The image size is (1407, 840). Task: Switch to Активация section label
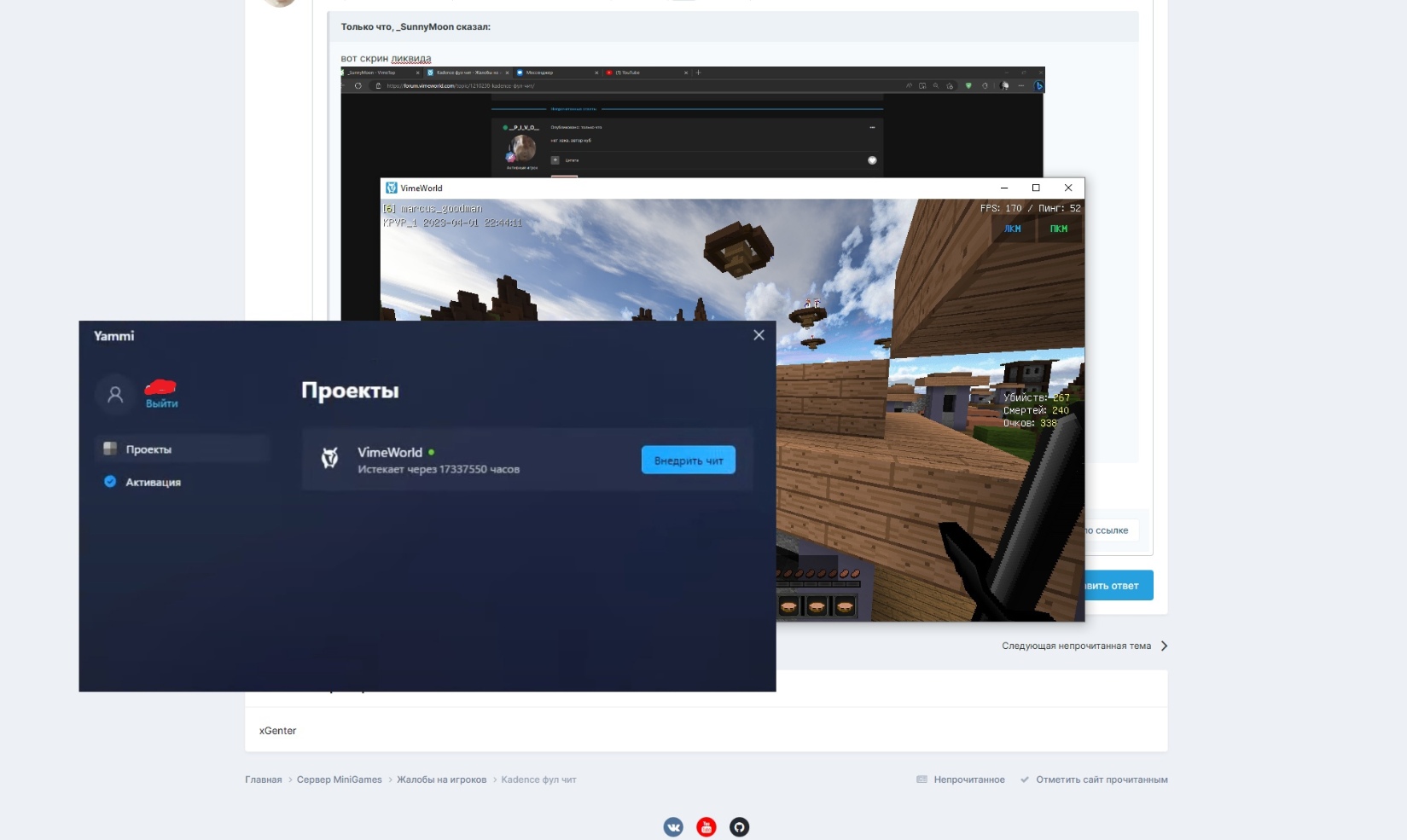154,483
